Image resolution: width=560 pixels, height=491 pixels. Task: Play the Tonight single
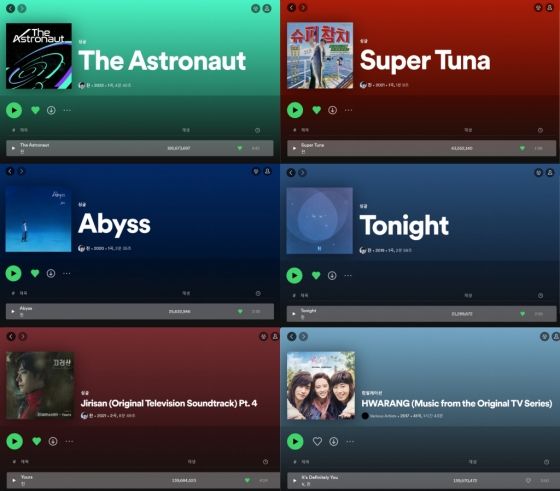[x=295, y=275]
